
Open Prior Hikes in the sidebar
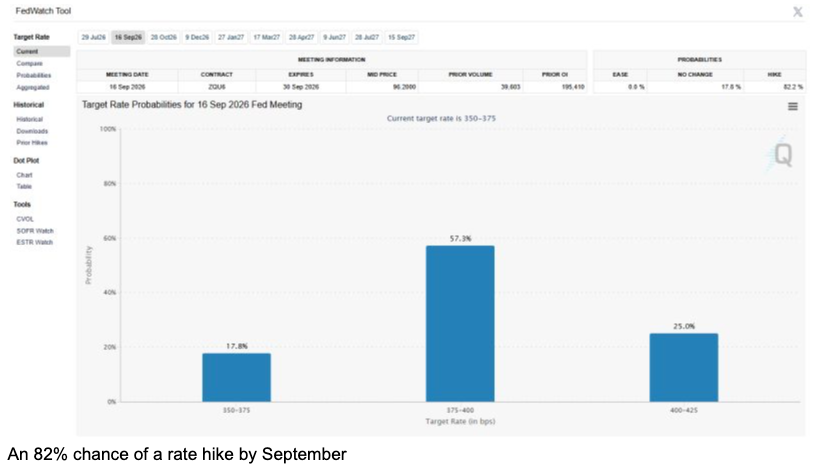click(32, 142)
